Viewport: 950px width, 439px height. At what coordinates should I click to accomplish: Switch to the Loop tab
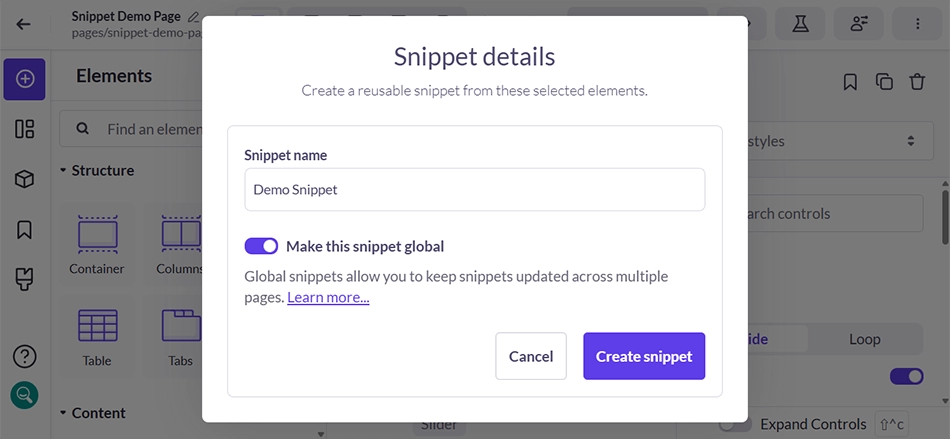tap(864, 339)
